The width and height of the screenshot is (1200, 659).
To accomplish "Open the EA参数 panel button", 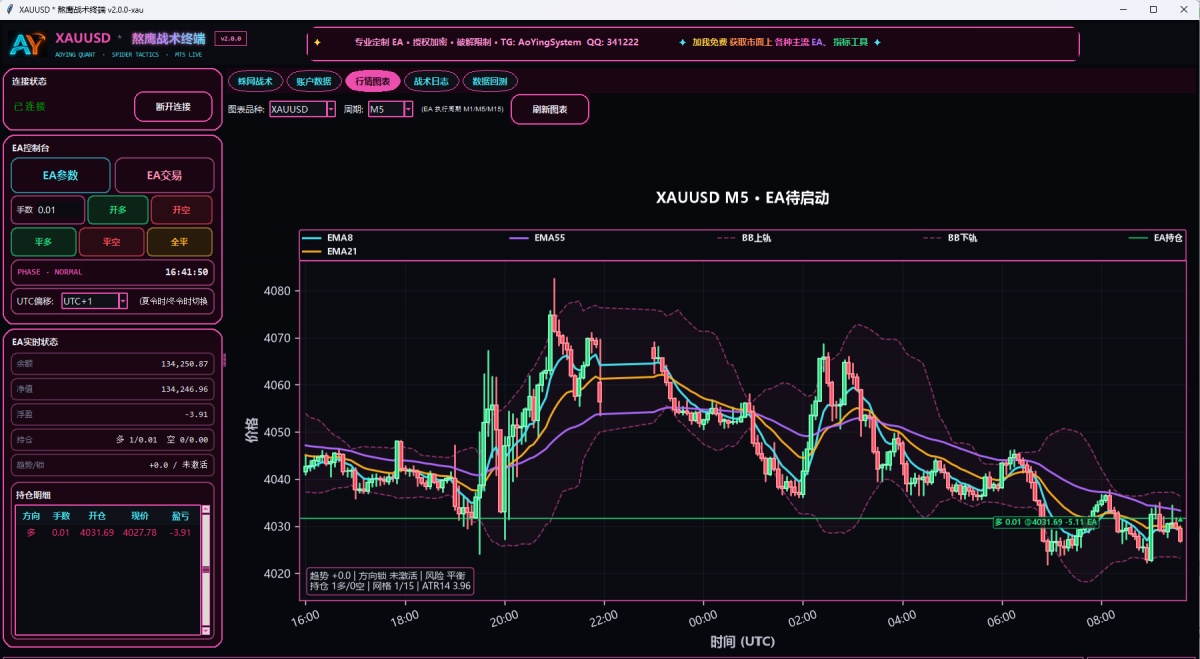I will tap(61, 175).
